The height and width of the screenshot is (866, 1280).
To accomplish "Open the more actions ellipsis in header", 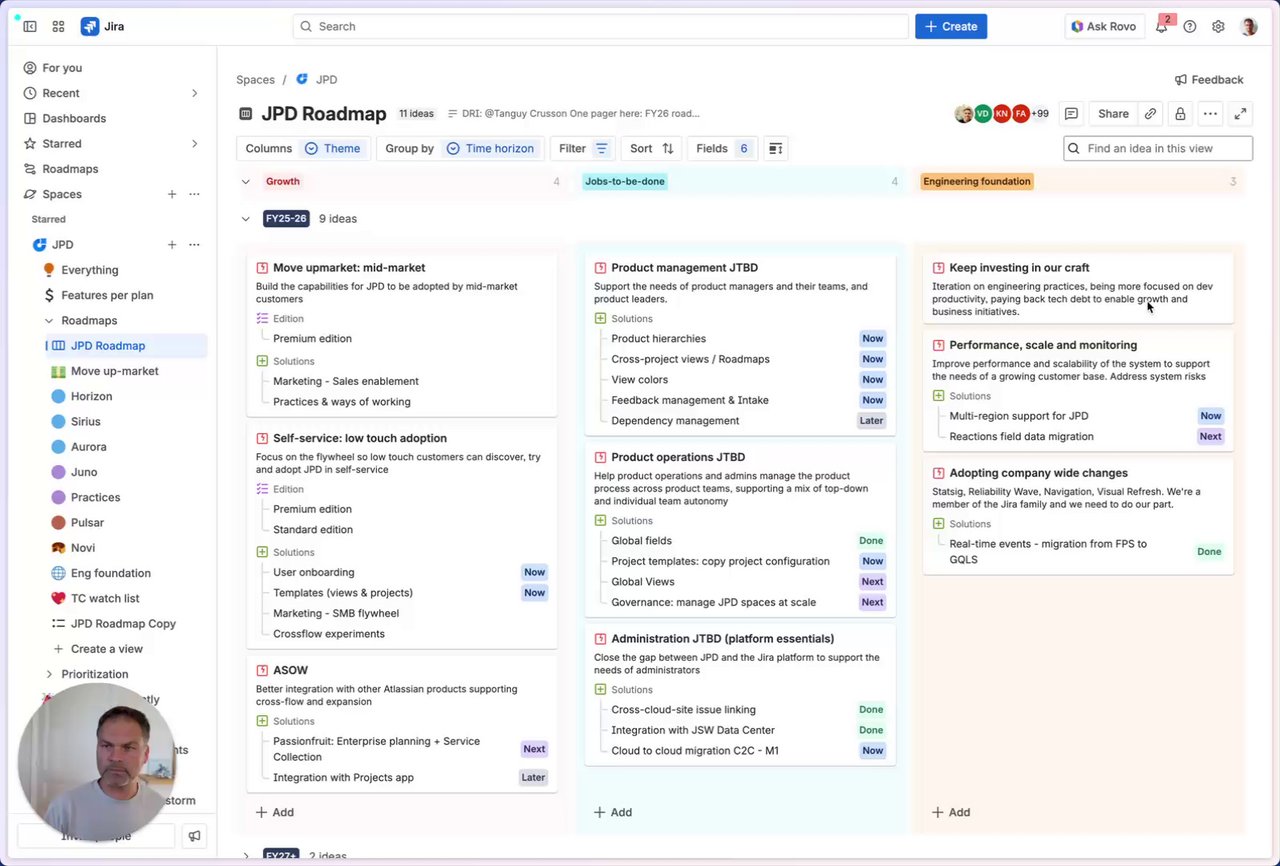I will point(1210,114).
